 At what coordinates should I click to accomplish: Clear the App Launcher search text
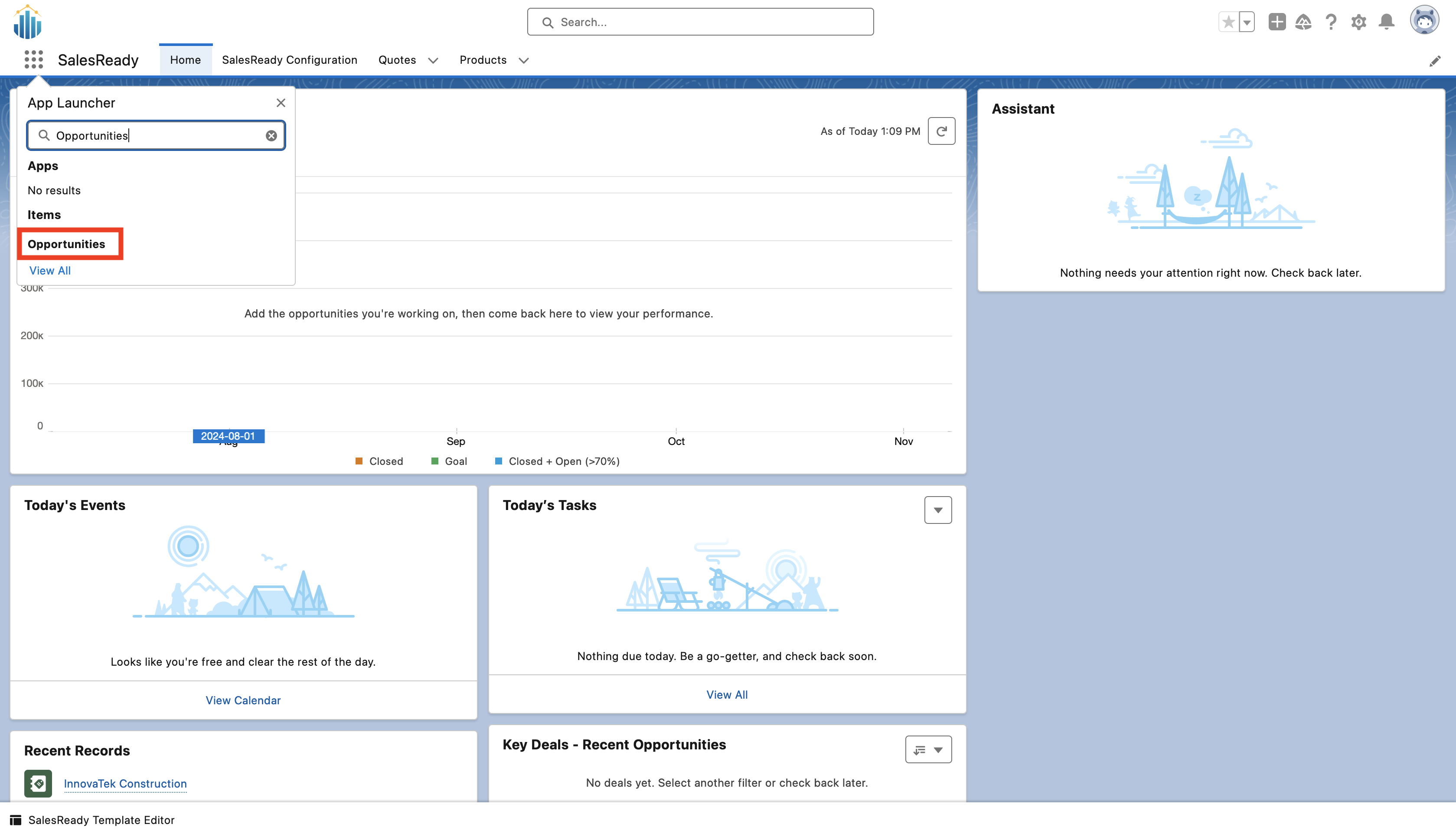[271, 136]
